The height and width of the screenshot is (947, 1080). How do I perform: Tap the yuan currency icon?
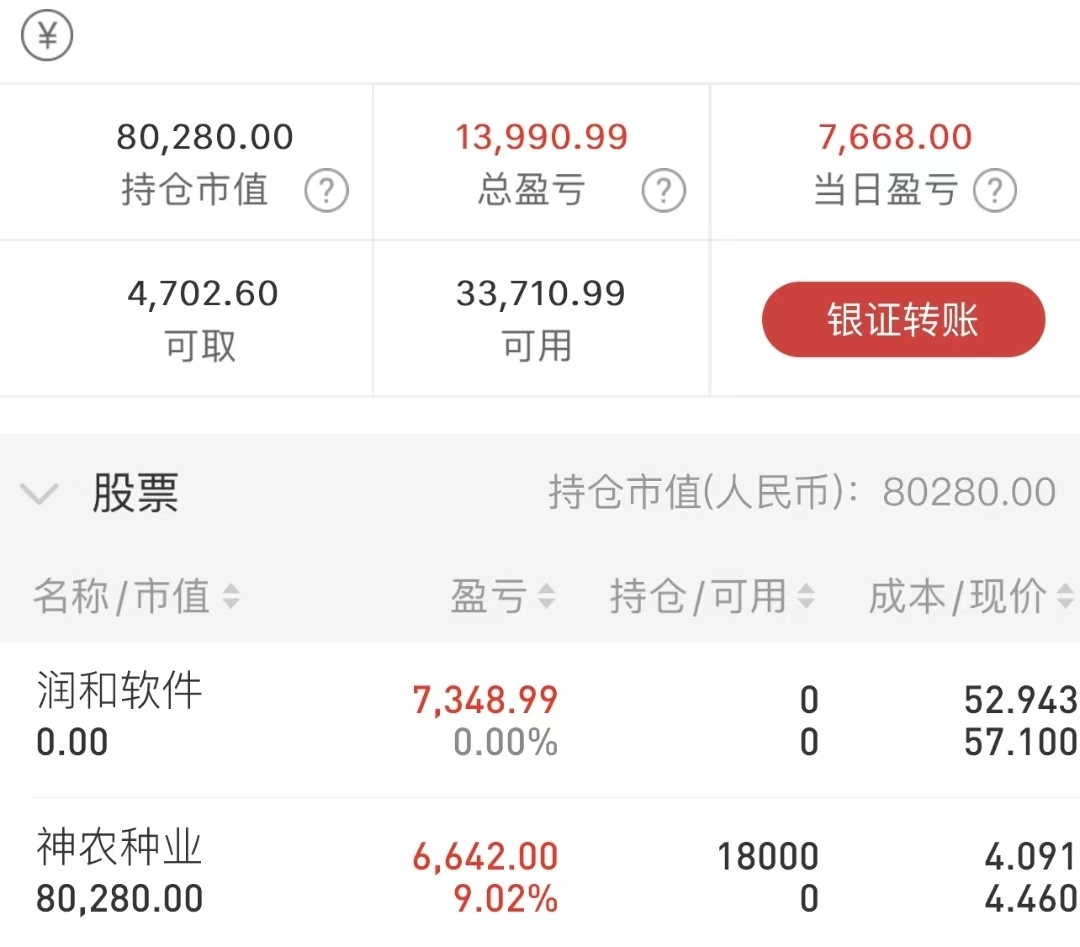47,35
